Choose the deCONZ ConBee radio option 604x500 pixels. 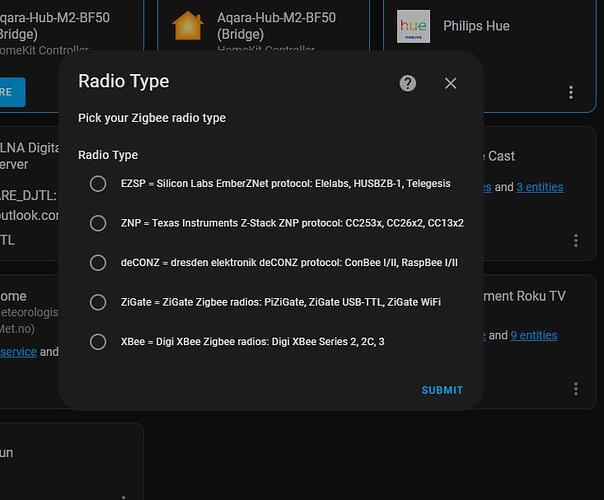point(98,263)
